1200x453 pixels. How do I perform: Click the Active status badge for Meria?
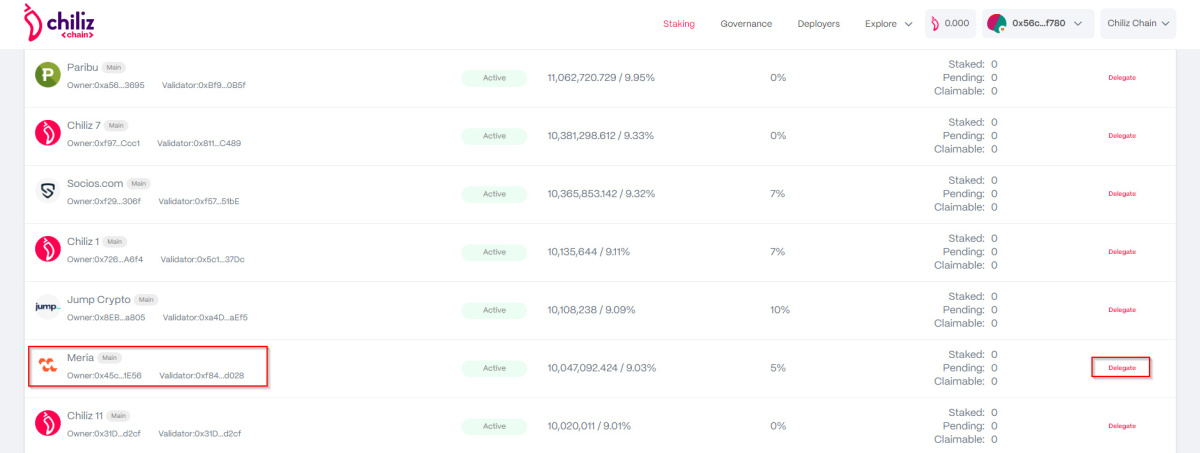click(x=494, y=368)
